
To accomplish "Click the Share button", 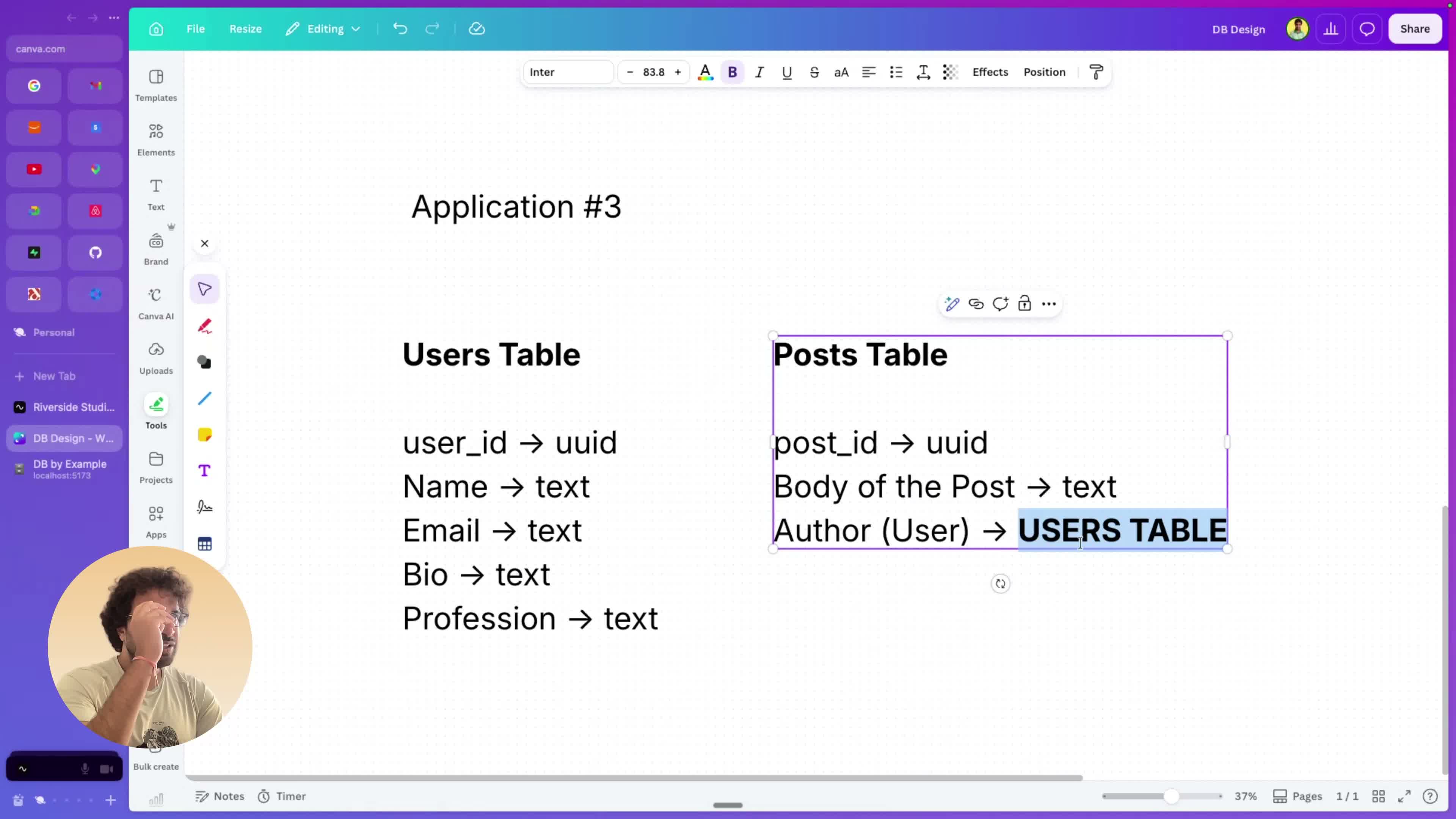I will (1415, 29).
